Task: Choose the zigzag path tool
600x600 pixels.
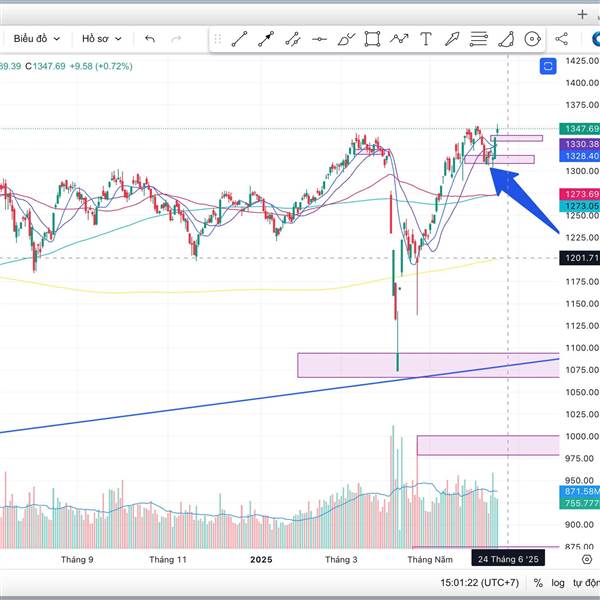Action: (399, 39)
